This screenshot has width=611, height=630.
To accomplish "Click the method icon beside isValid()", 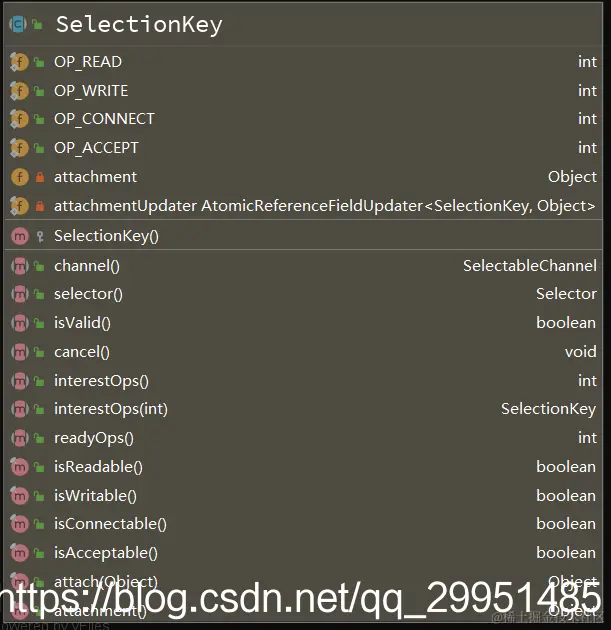I will pos(19,323).
